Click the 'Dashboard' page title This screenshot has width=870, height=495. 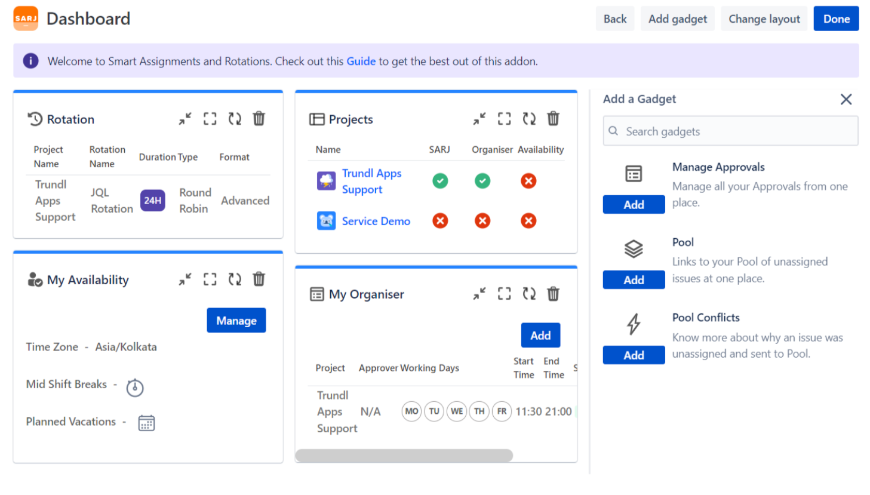[88, 18]
